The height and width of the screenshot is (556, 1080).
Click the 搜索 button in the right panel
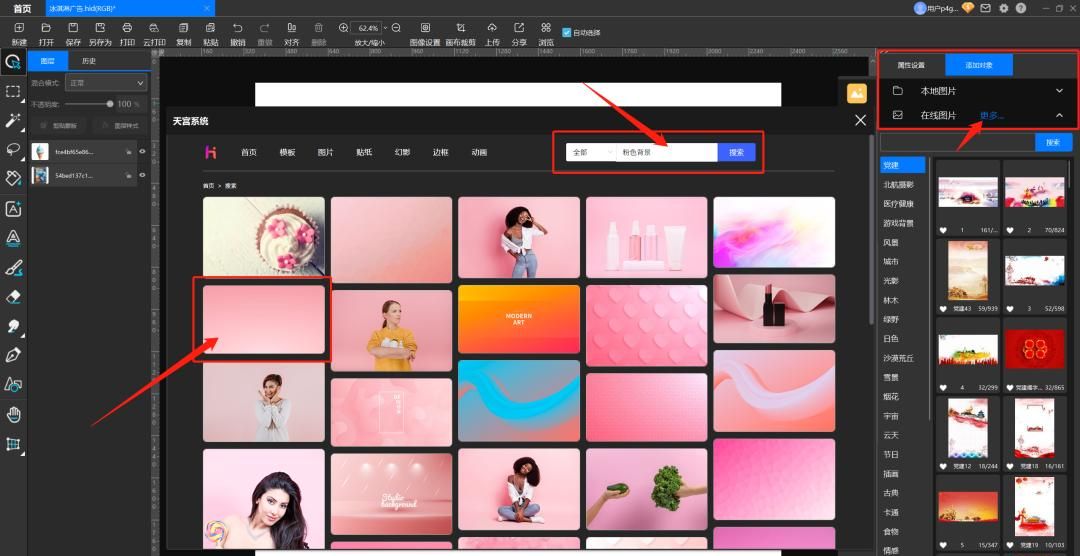pos(1053,143)
